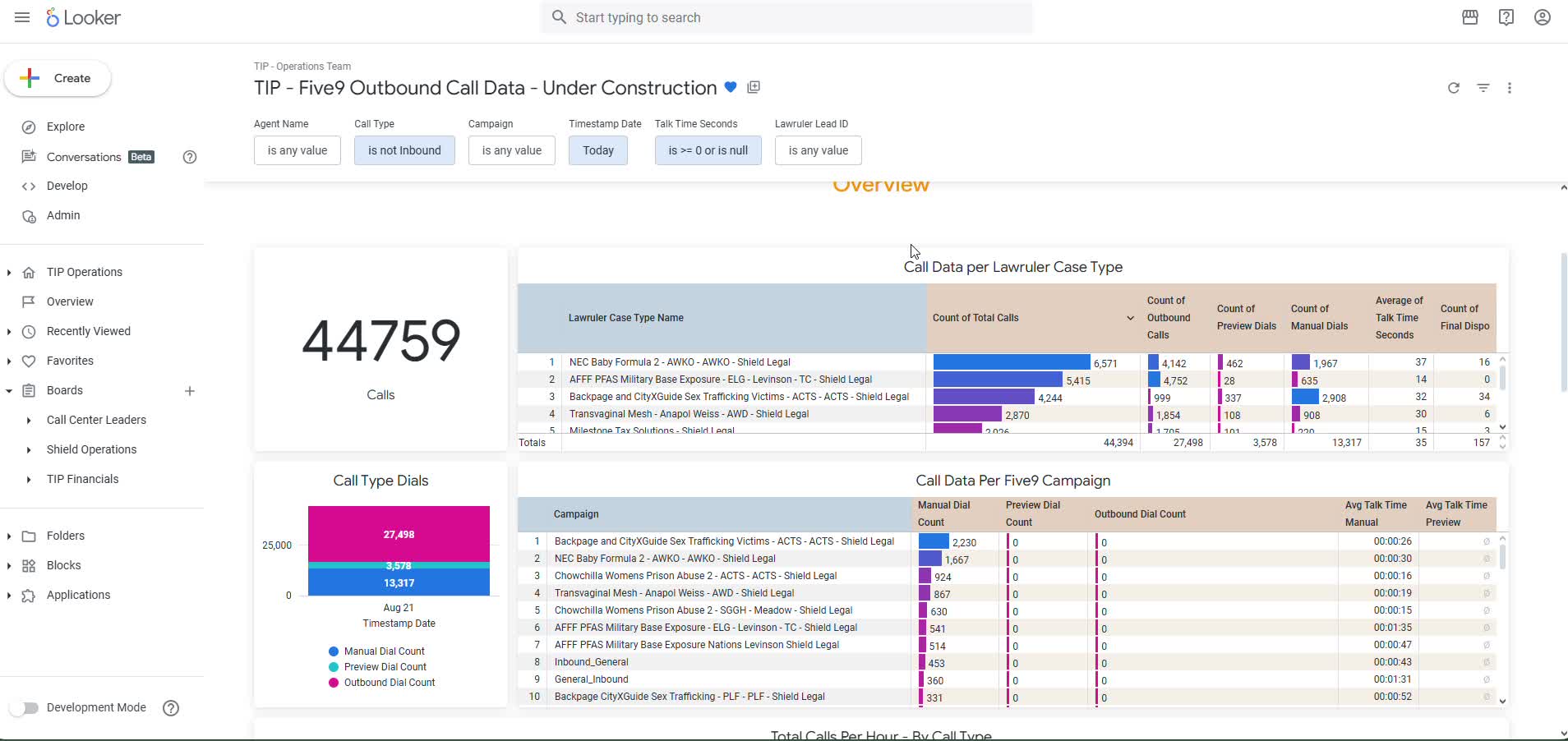Click the add-to-board icon beside title
This screenshot has height=741, width=1568.
754,87
